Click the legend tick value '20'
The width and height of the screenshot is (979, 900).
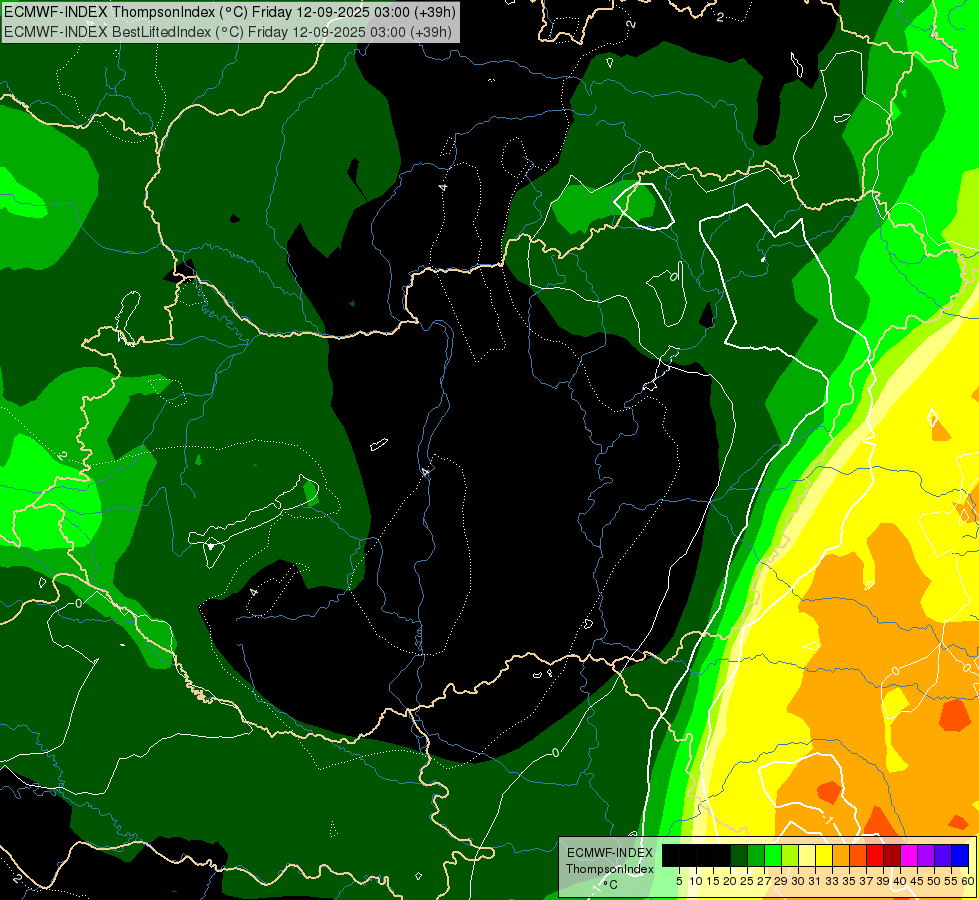[730, 881]
